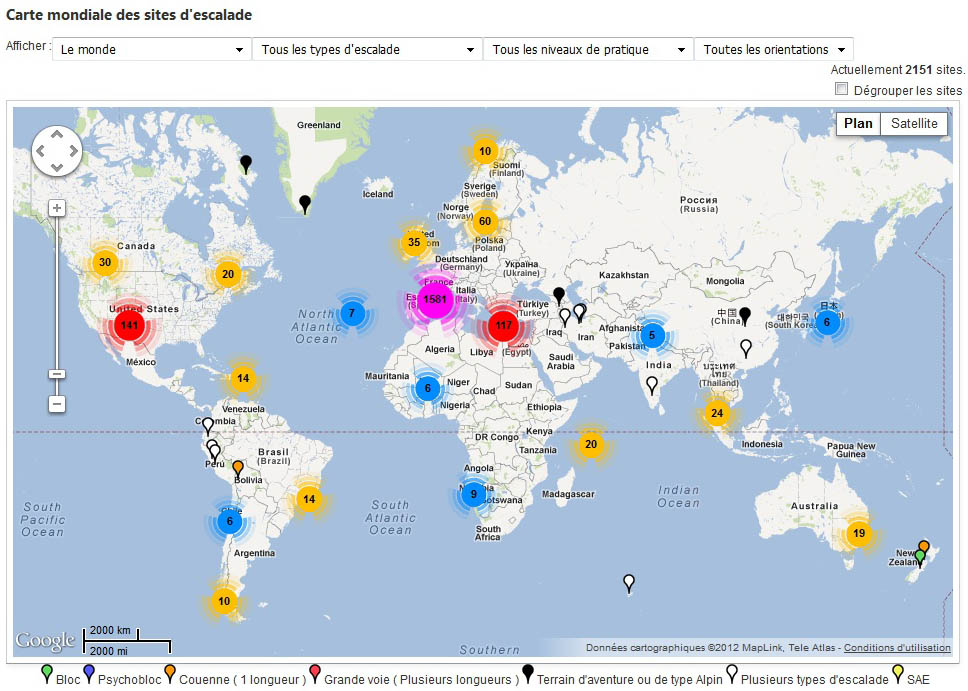This screenshot has width=968, height=691.
Task: Open the Conditions d'utilisation link
Action: pos(897,648)
